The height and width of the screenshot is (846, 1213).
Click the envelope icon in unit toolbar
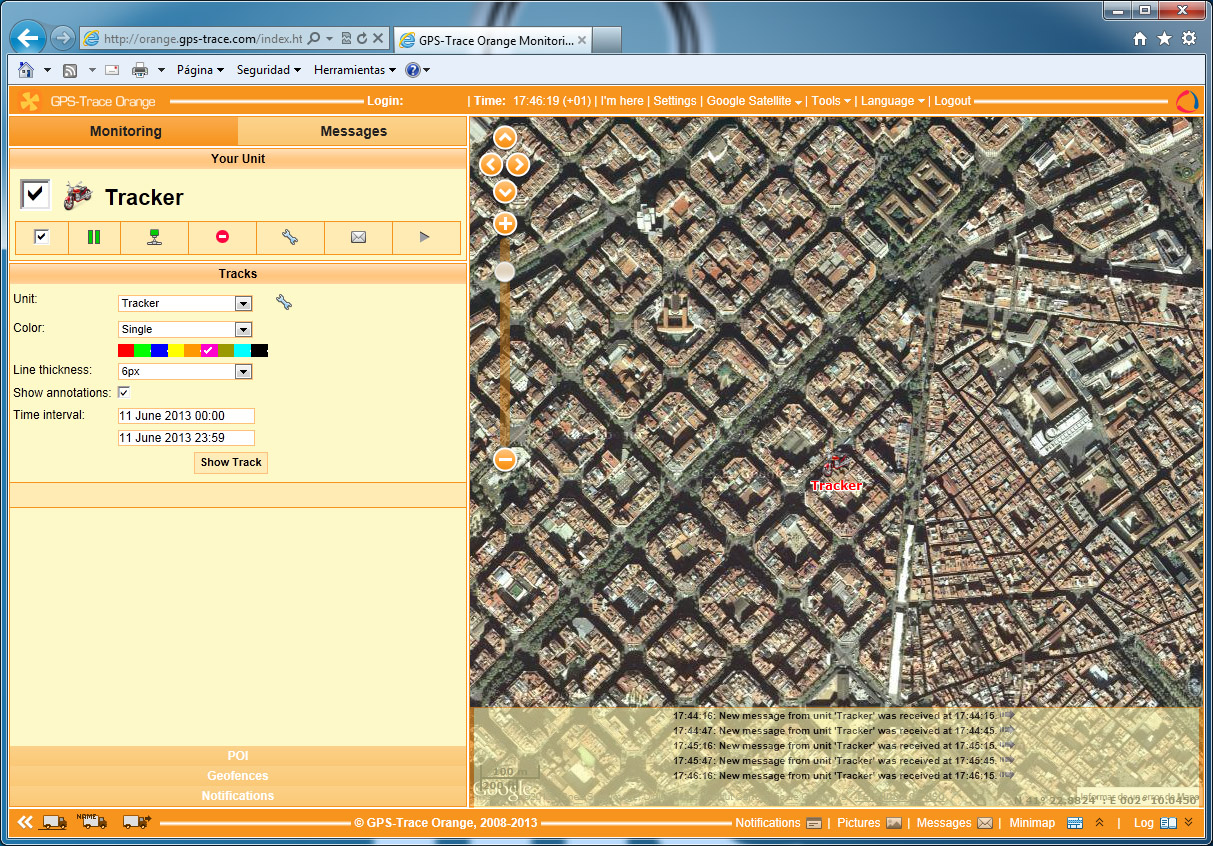click(x=358, y=237)
